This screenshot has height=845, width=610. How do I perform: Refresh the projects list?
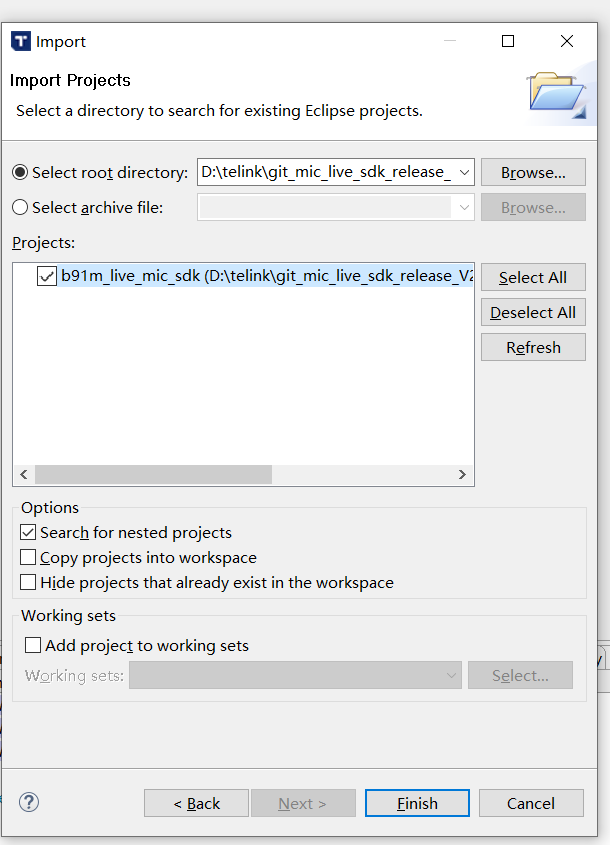(x=533, y=347)
